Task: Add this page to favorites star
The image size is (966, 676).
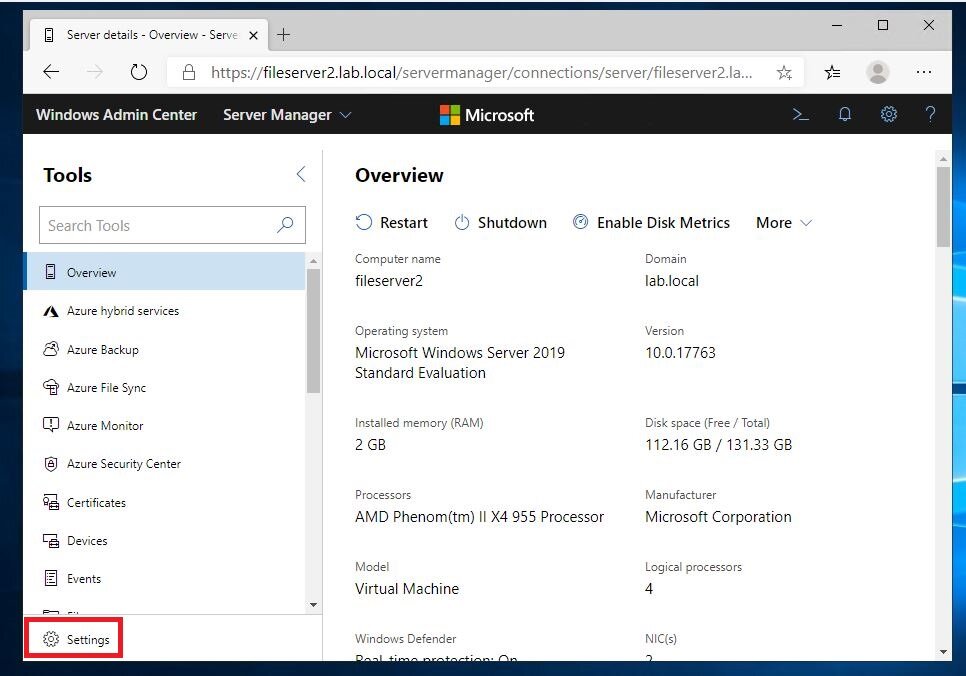Action: (x=784, y=73)
